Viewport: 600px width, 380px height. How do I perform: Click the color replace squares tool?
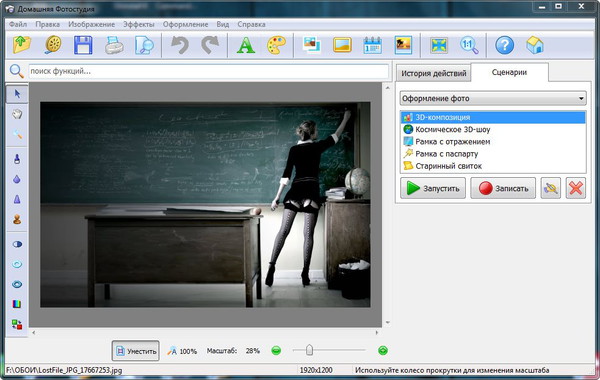[17, 325]
